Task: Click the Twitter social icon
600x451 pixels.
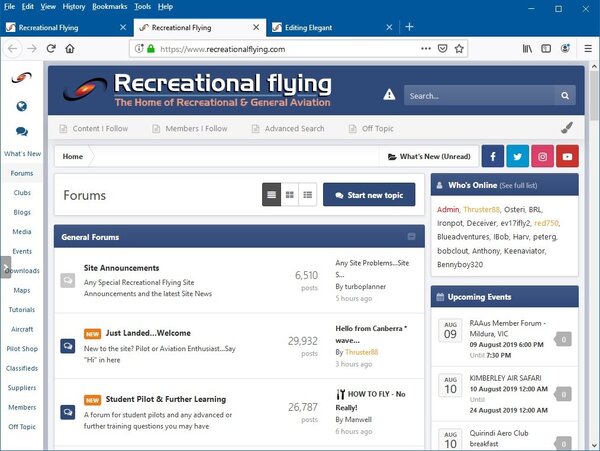Action: pyautogui.click(x=518, y=157)
